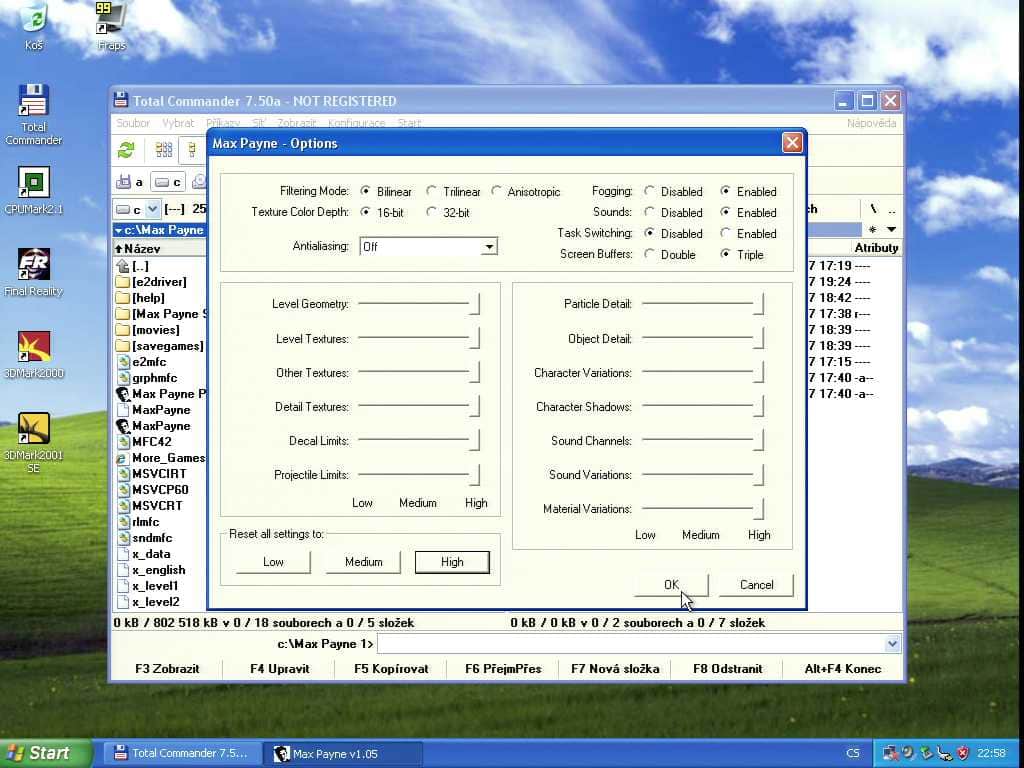Click the Level Geometry slider handle

(x=475, y=304)
